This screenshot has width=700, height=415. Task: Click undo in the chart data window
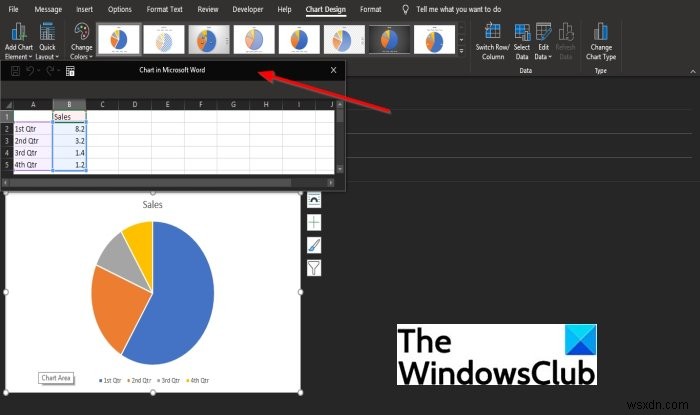pos(30,71)
